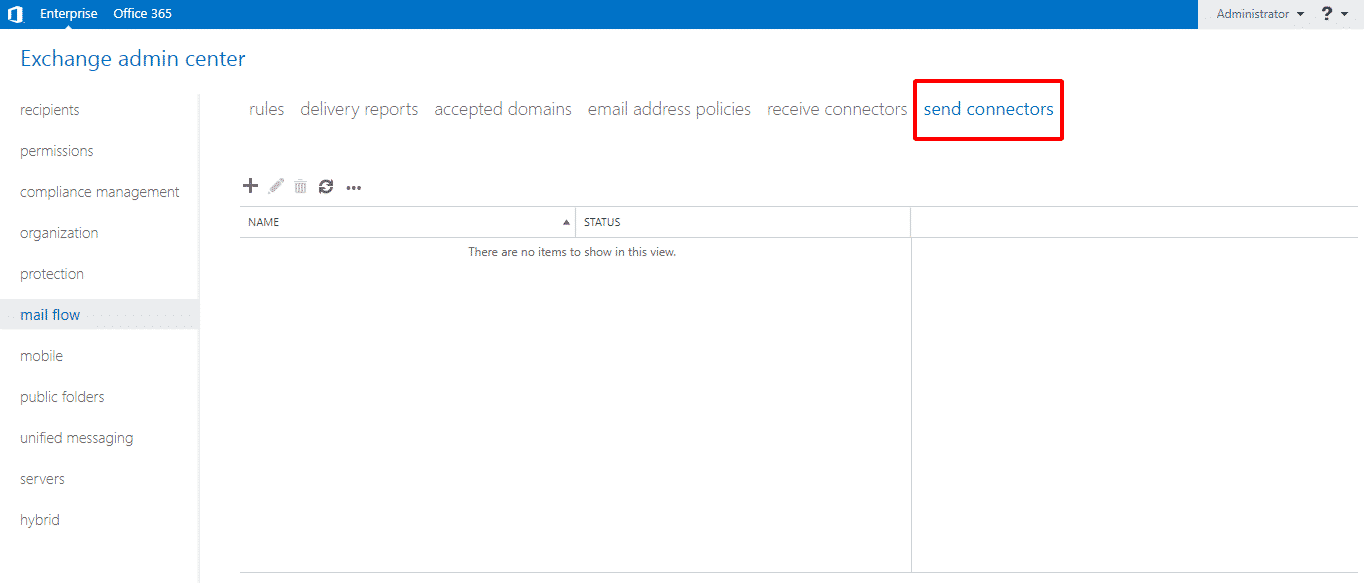The image size is (1364, 583).
Task: Click the Office logo icon
Action: [x=14, y=14]
